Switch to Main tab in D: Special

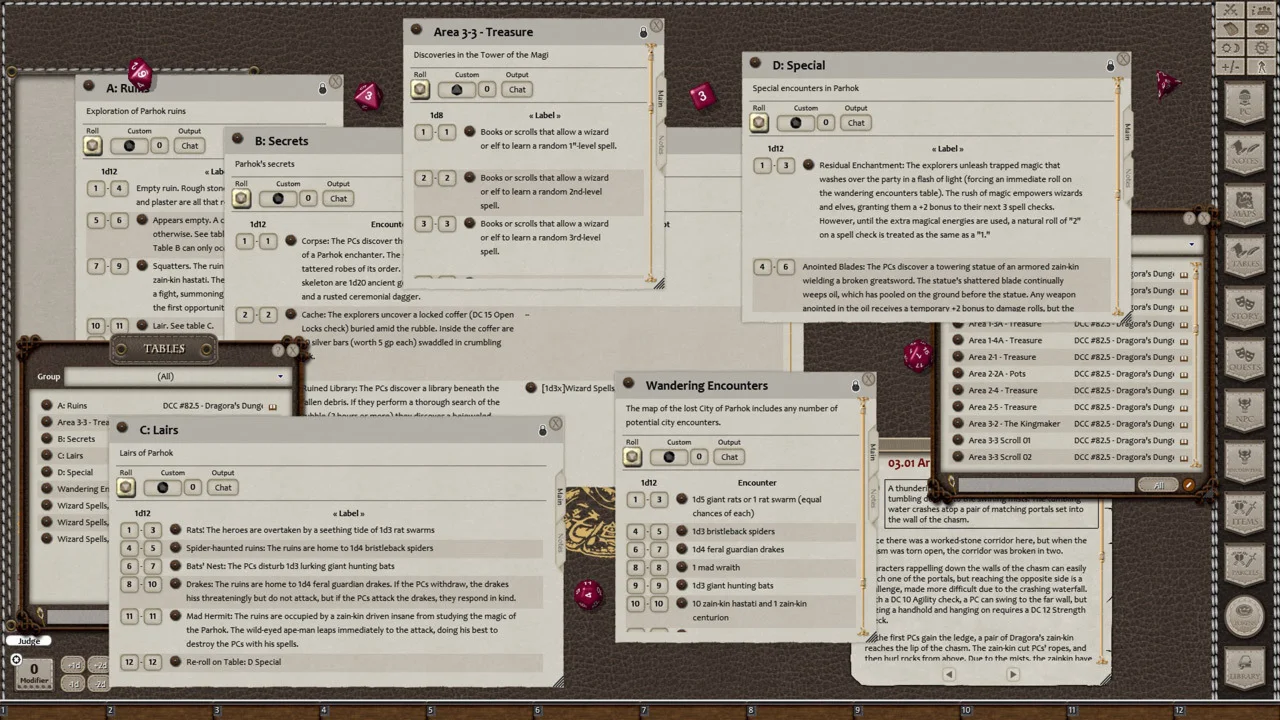pos(1127,132)
